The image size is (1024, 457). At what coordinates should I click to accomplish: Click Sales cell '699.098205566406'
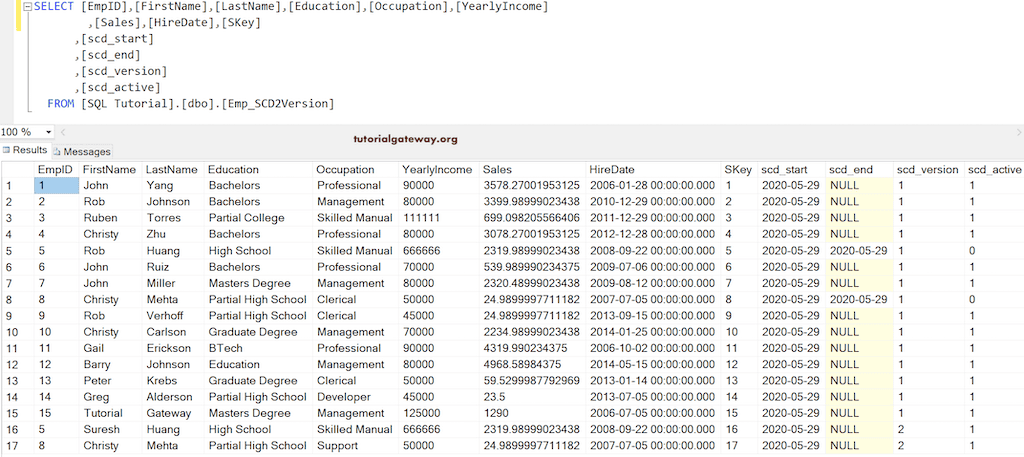(532, 218)
